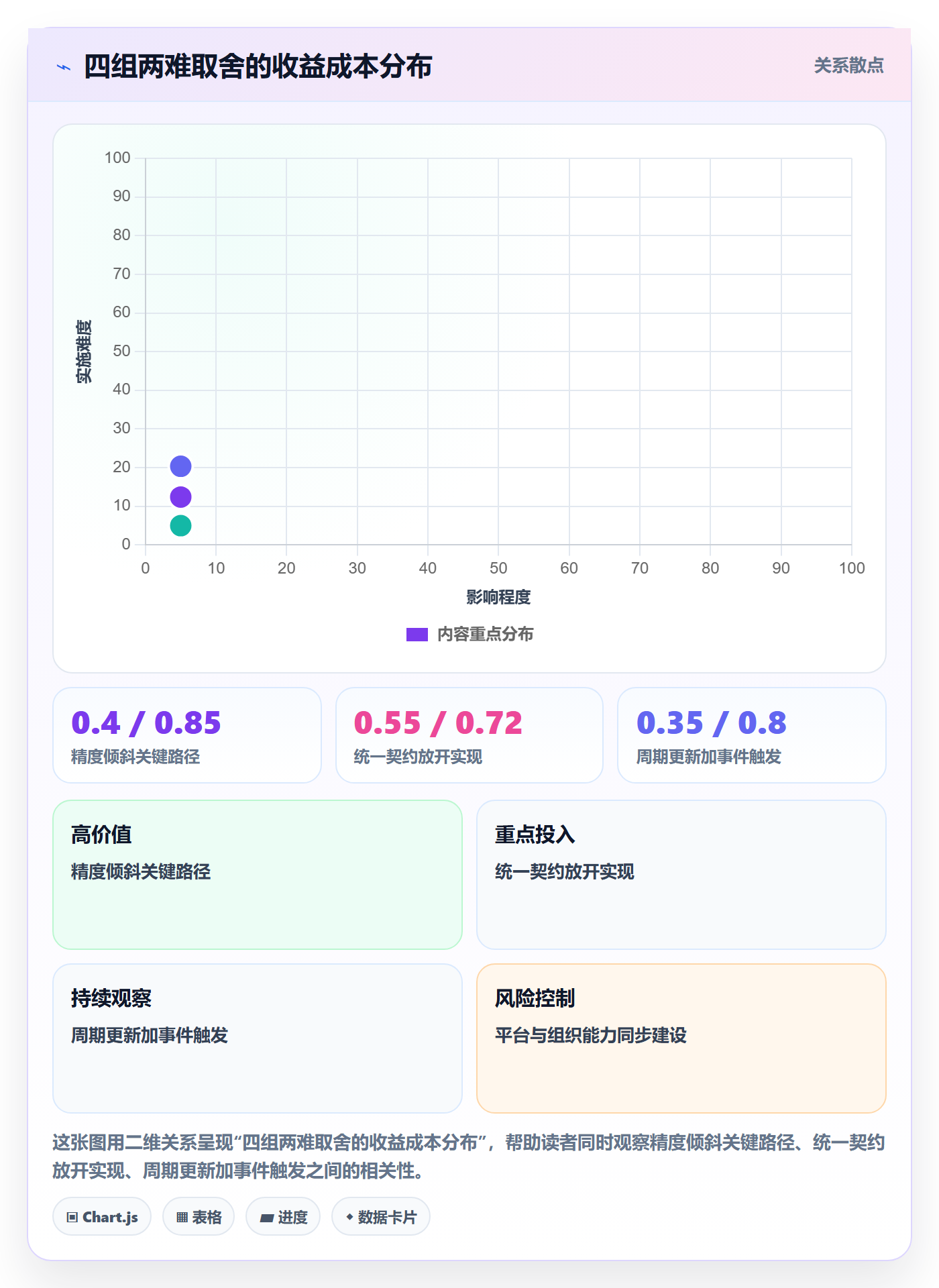Toggle the 内容重点分布 legend swatch

(417, 635)
